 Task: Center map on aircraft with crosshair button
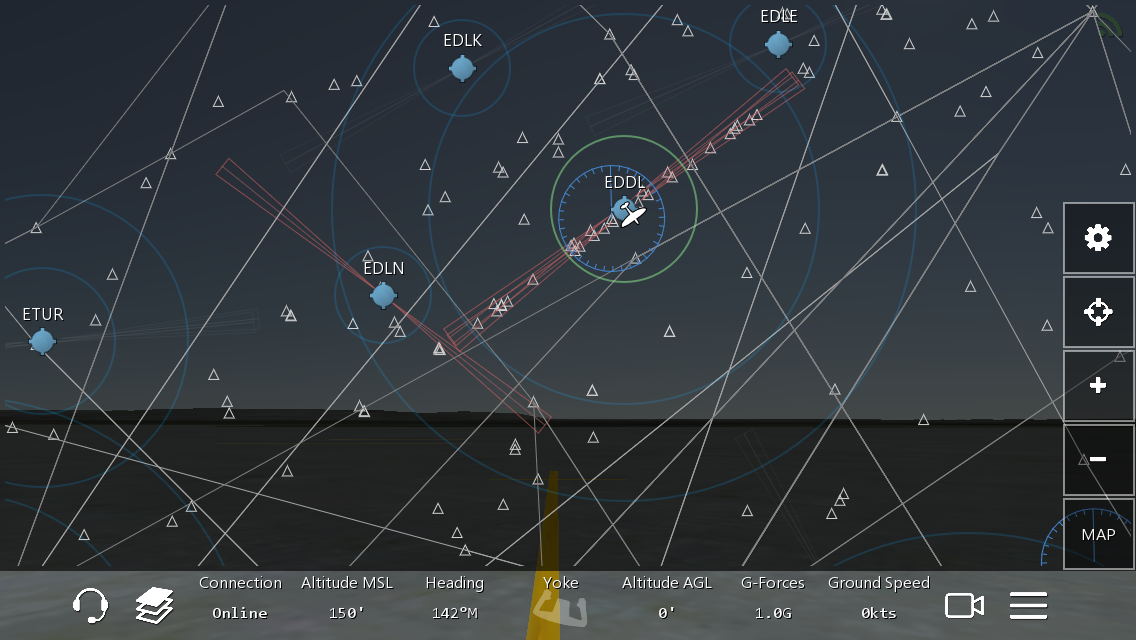point(1098,312)
